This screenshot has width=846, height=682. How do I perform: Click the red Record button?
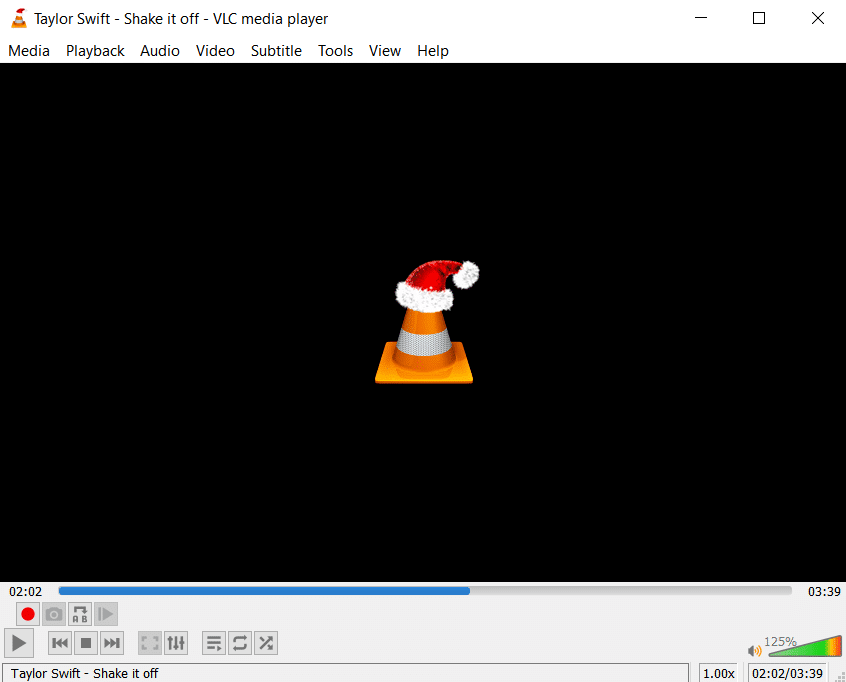pyautogui.click(x=28, y=614)
